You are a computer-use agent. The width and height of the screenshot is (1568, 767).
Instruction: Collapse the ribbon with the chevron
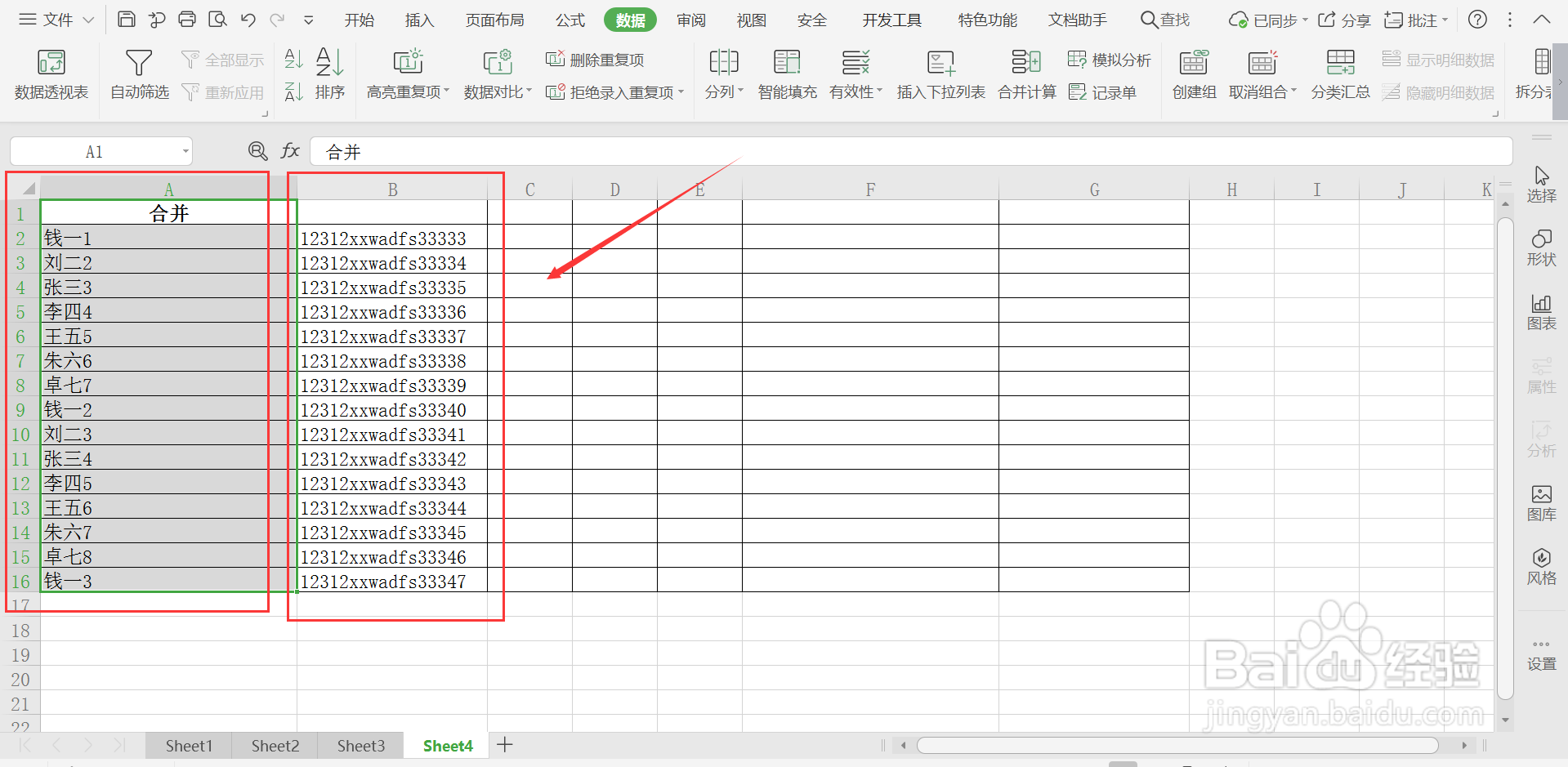point(1541,20)
